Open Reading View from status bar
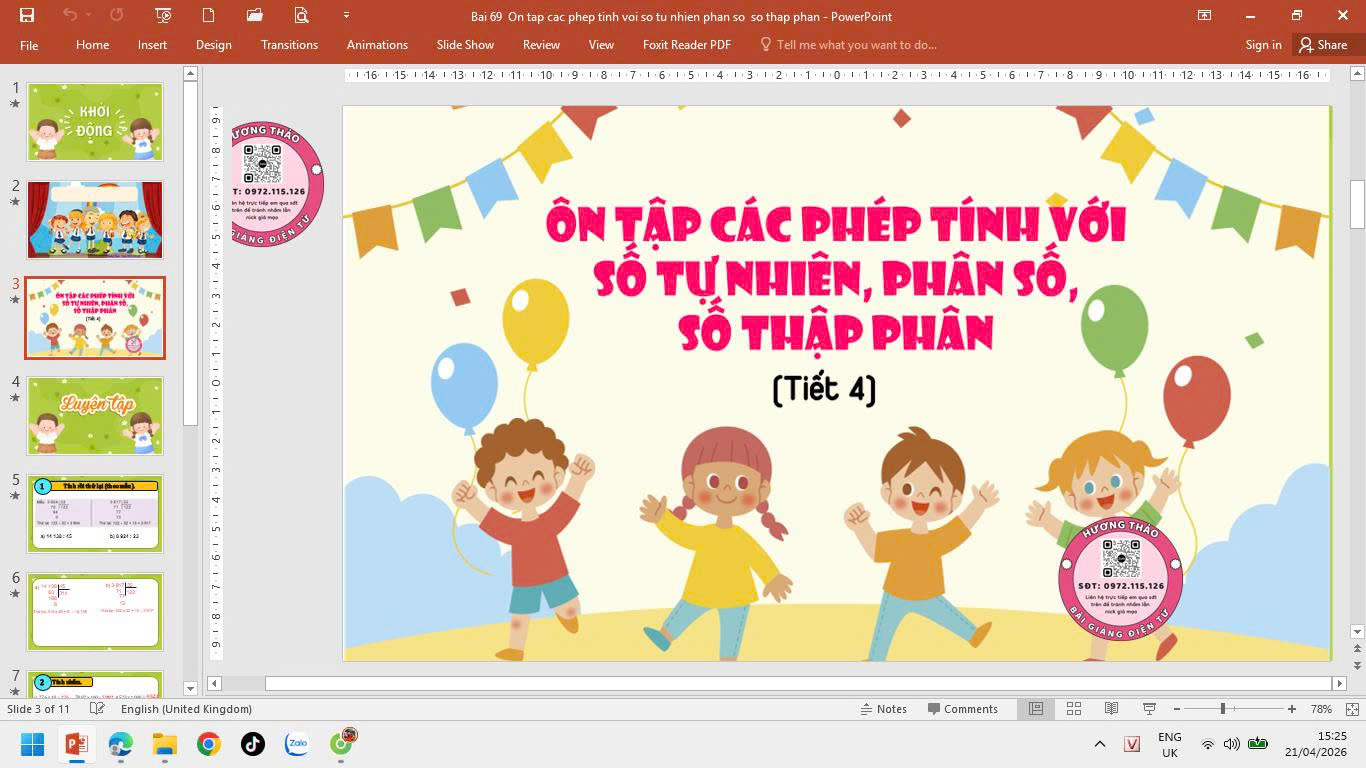1366x768 pixels. coord(1111,709)
